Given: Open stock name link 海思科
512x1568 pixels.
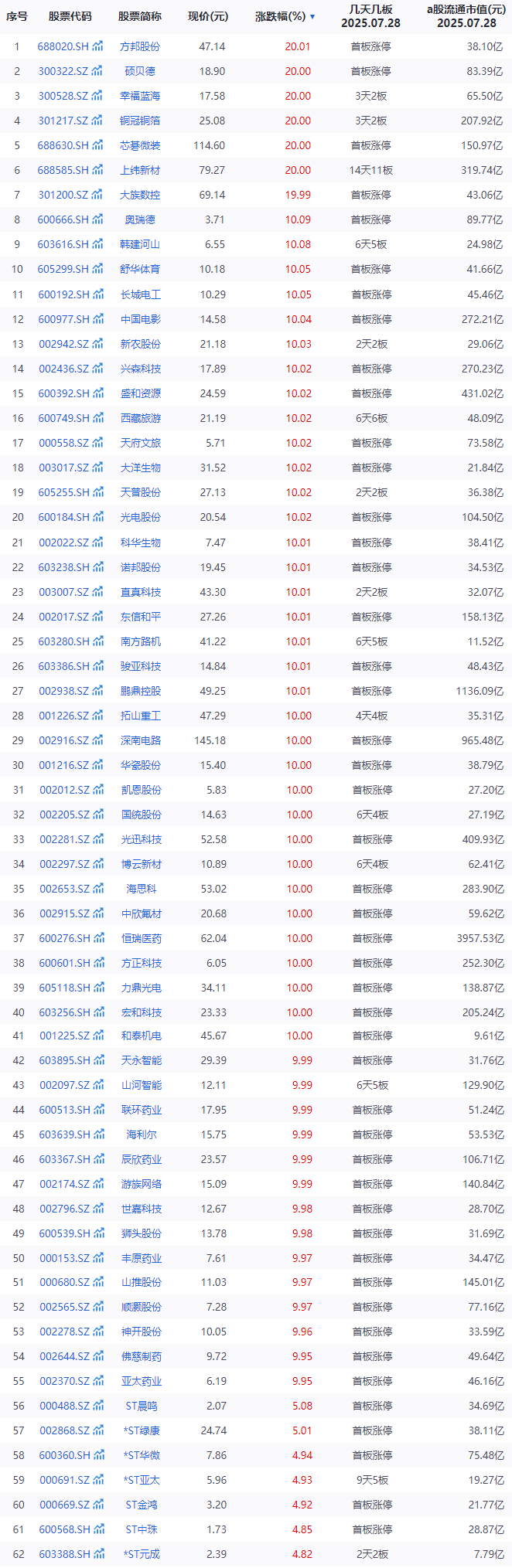Looking at the screenshot, I should click(x=142, y=889).
